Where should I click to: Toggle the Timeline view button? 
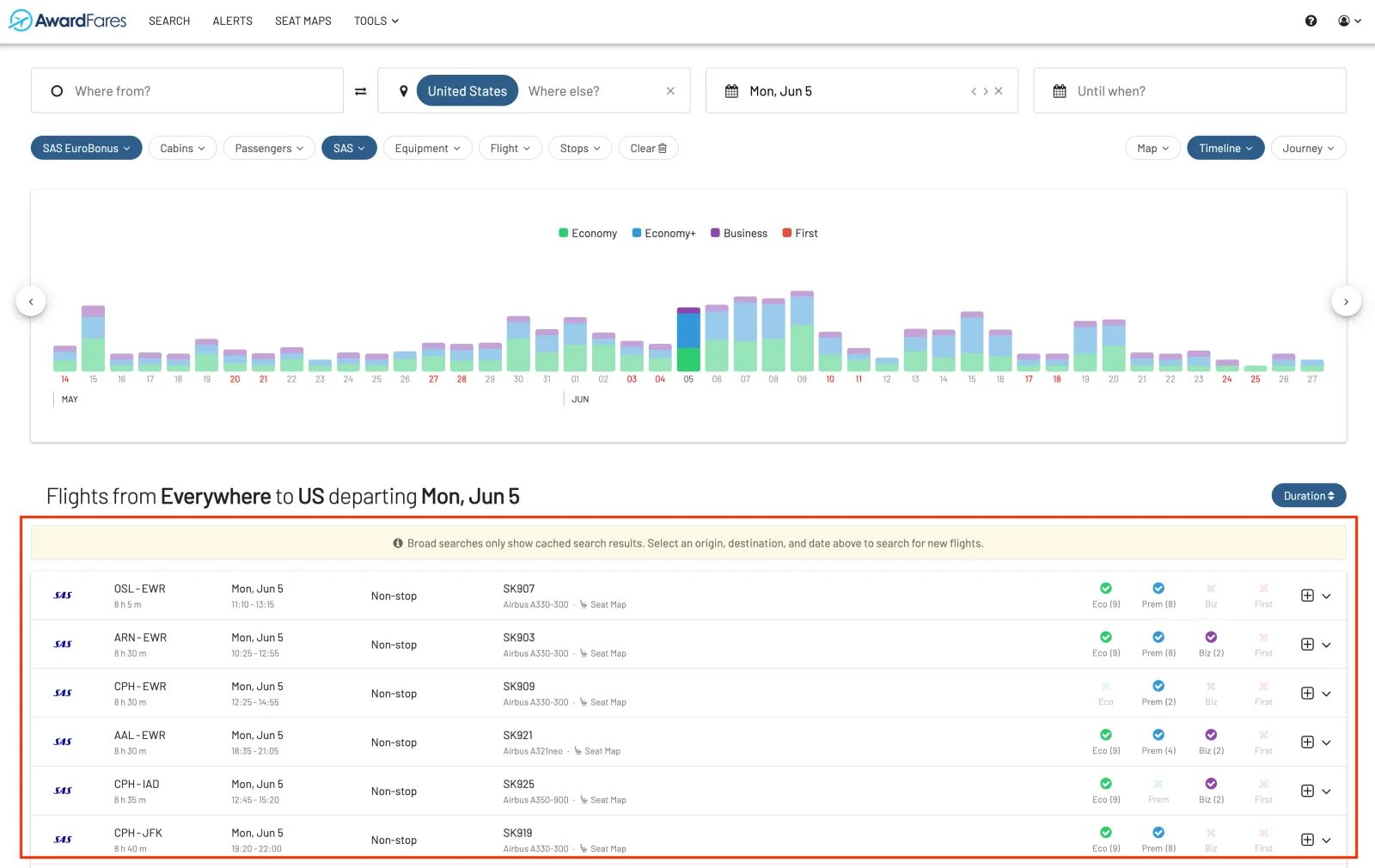point(1225,149)
